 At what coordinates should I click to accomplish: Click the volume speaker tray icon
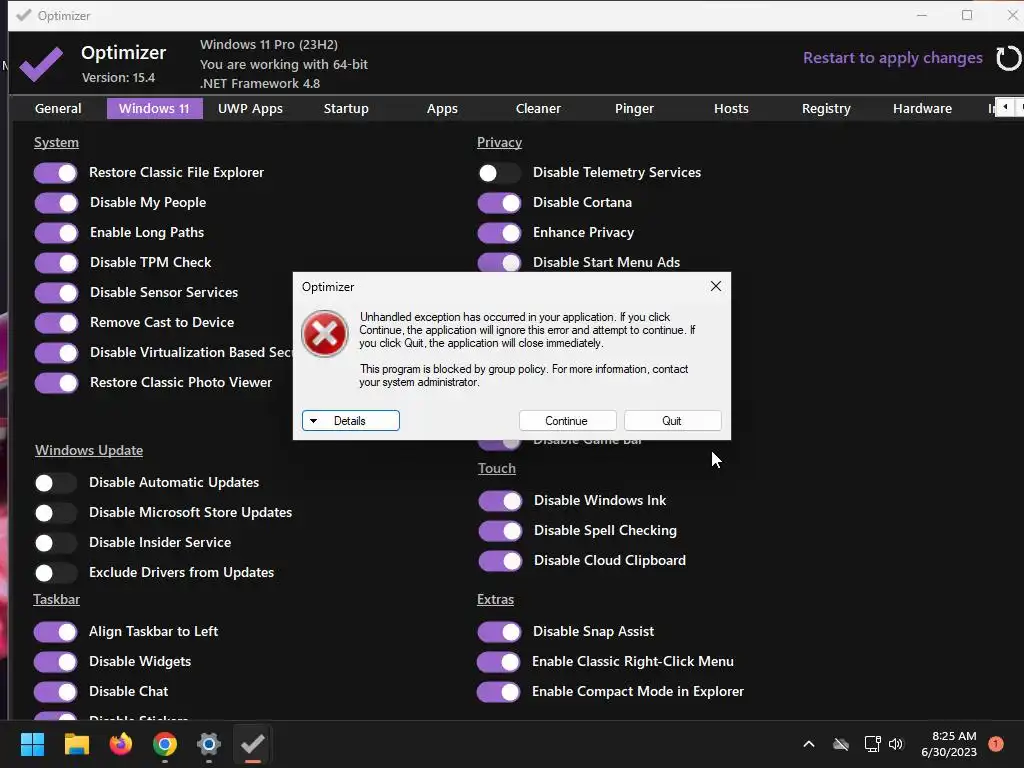896,744
